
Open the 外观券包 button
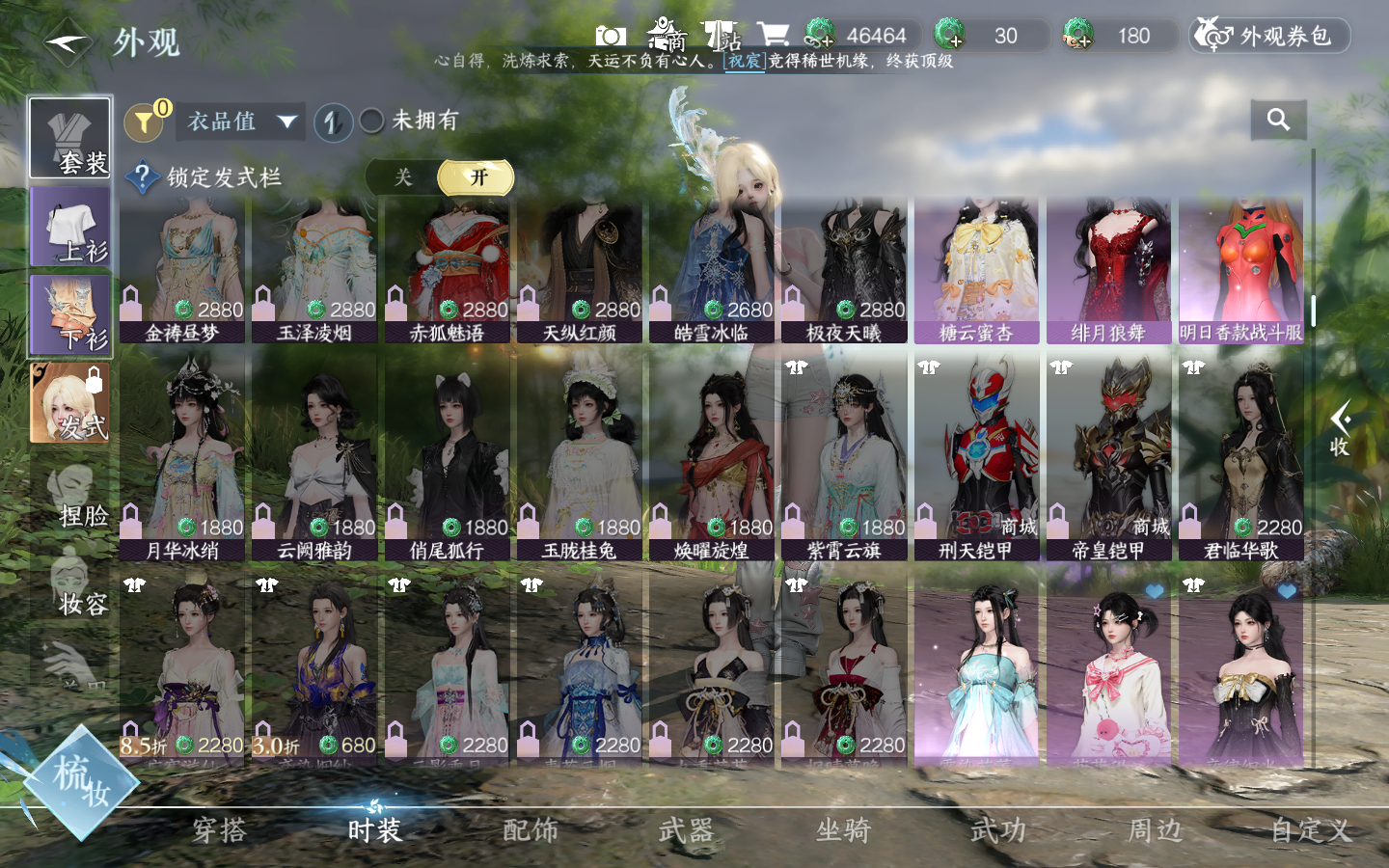pyautogui.click(x=1268, y=37)
